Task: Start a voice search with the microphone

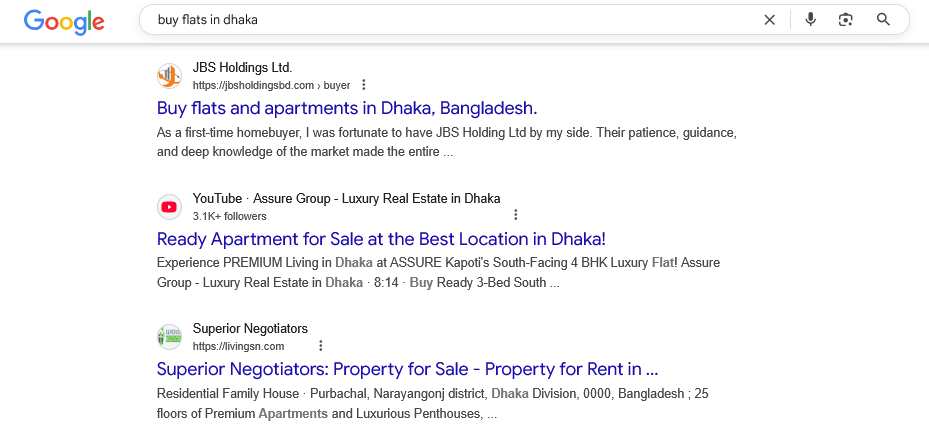Action: click(x=810, y=20)
